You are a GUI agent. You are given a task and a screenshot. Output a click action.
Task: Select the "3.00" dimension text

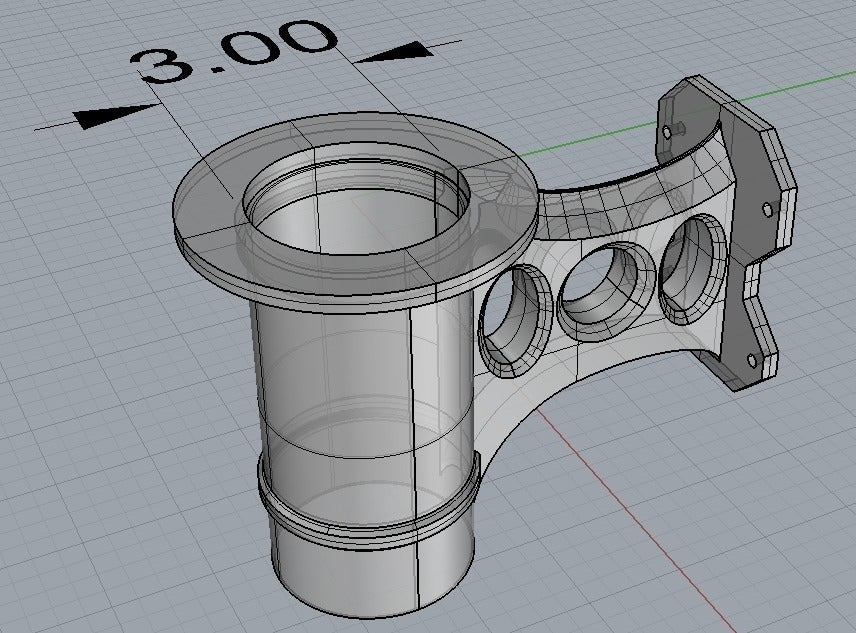[x=233, y=51]
